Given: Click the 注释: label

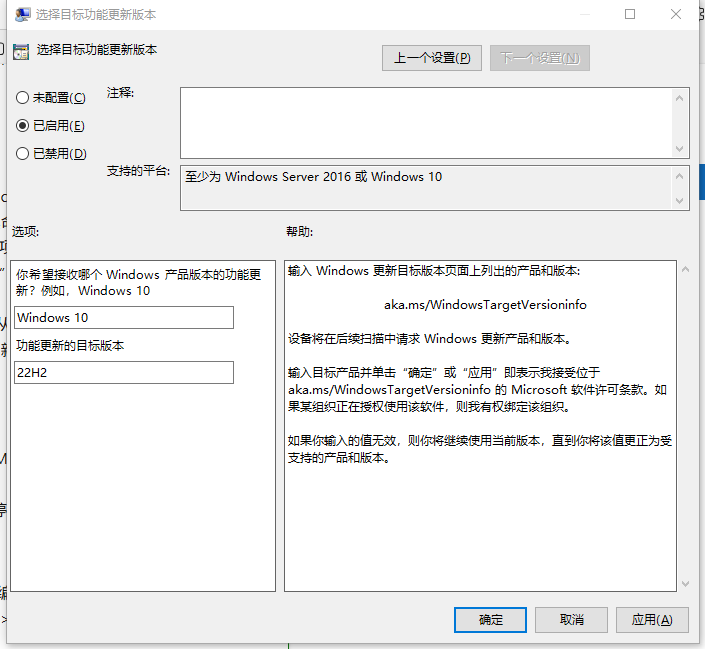Looking at the screenshot, I should coord(120,93).
